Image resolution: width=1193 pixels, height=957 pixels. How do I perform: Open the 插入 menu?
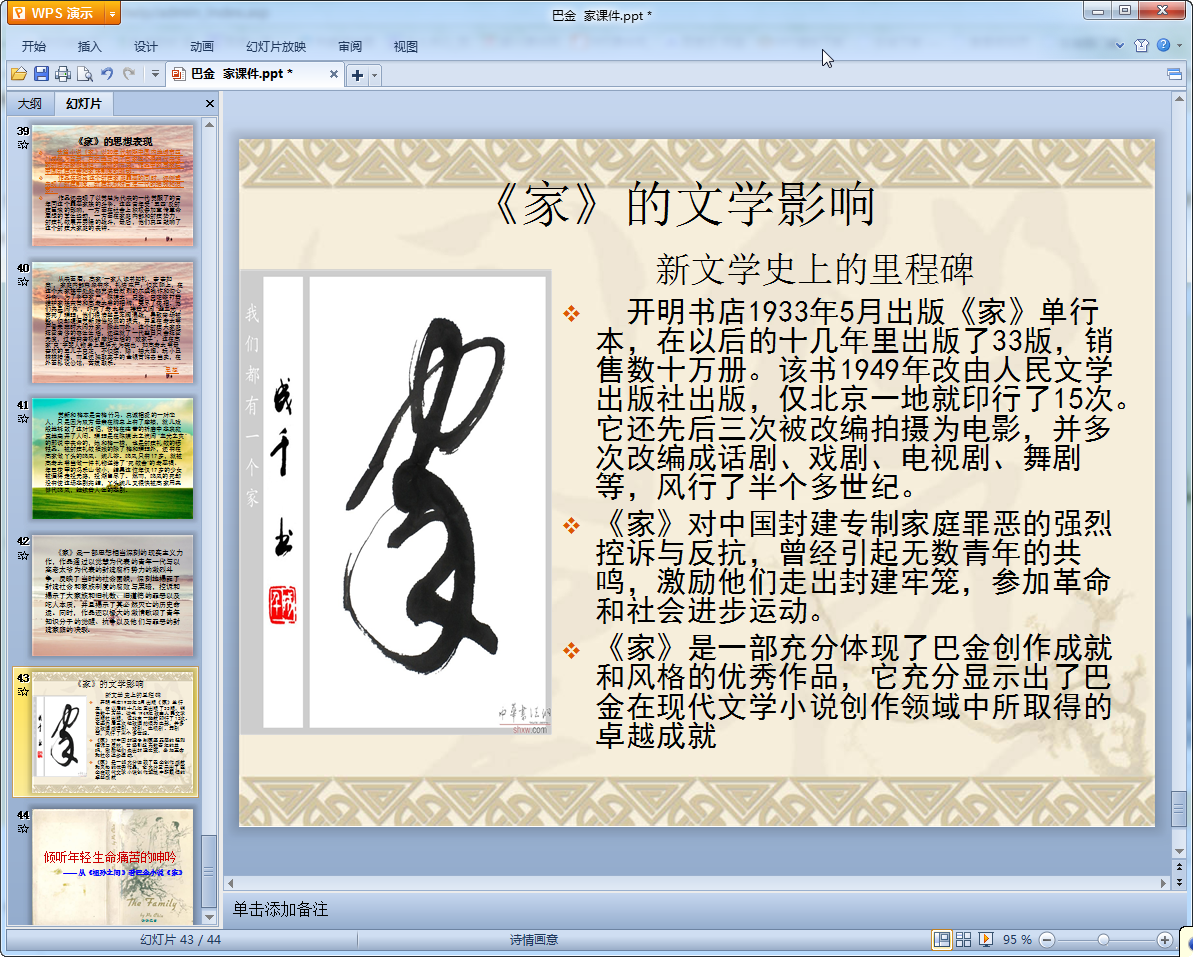(x=90, y=47)
